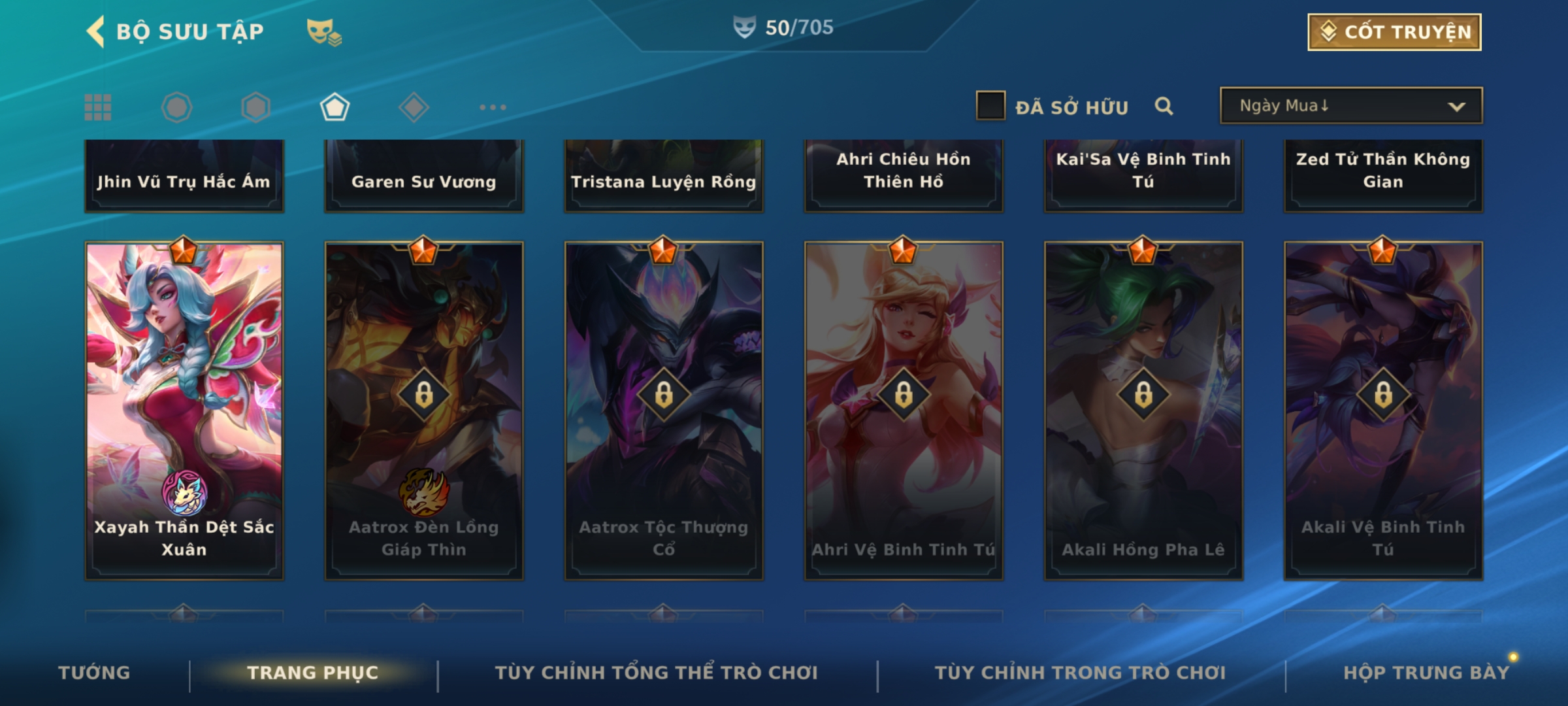Expand sort options via dropdown chevron

pos(1456,107)
